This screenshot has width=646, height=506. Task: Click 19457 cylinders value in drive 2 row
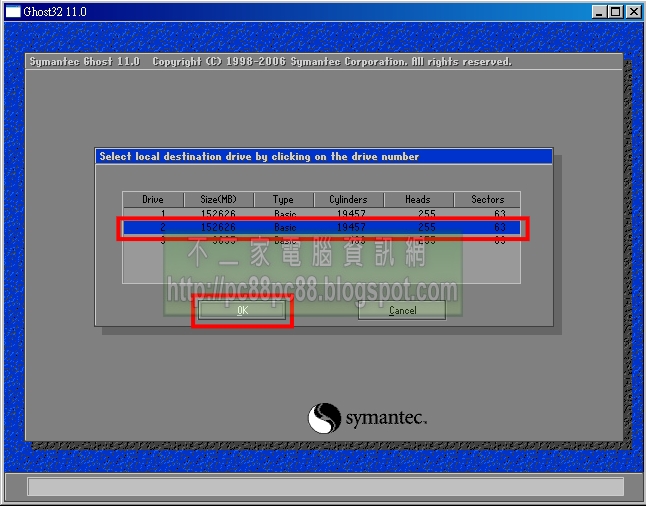coord(351,227)
